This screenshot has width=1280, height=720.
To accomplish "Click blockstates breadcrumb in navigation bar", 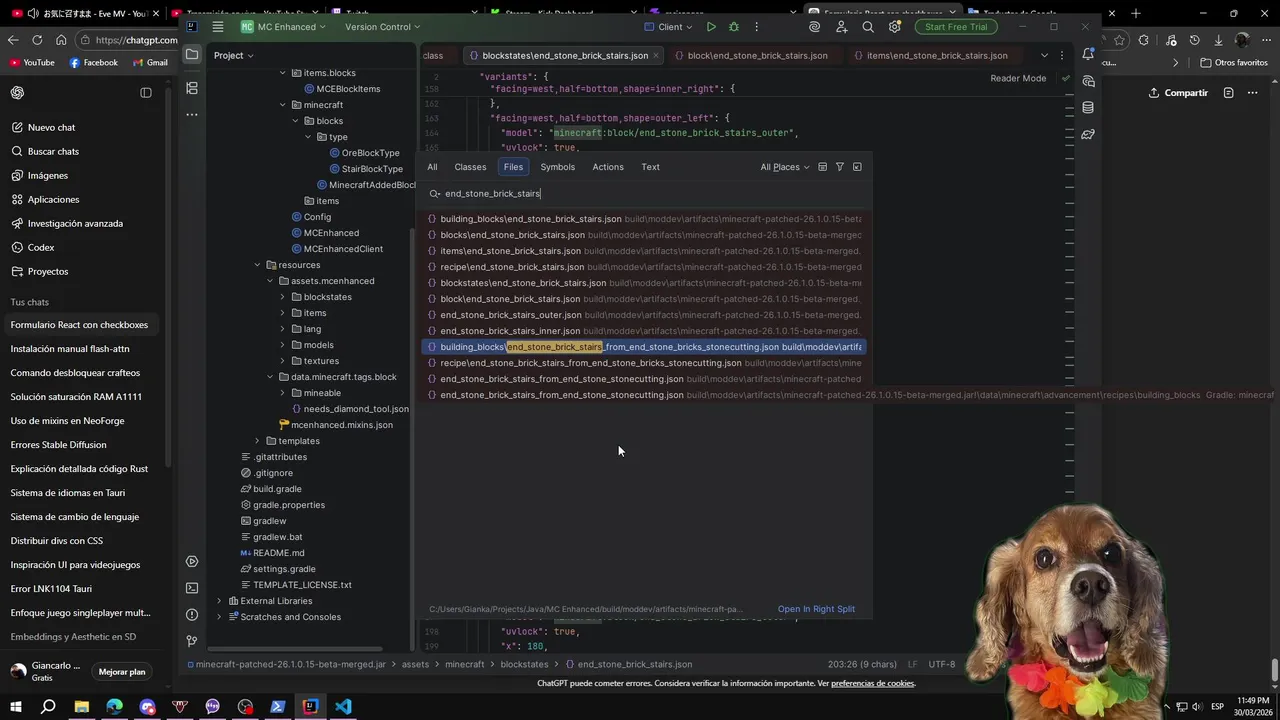I will click(x=524, y=664).
